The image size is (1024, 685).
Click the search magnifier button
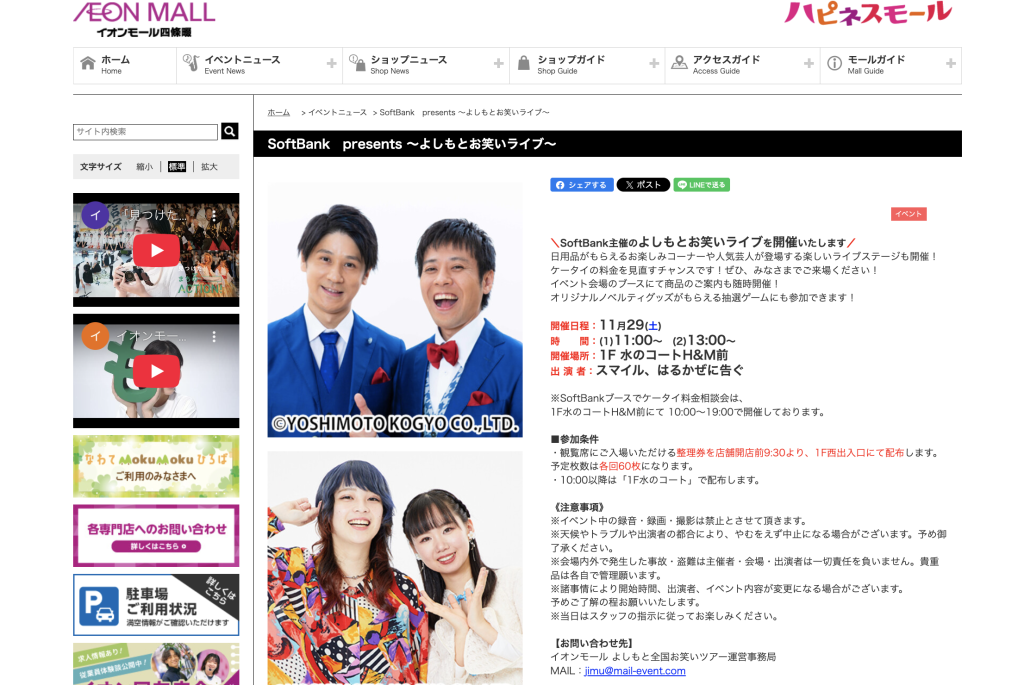point(230,132)
